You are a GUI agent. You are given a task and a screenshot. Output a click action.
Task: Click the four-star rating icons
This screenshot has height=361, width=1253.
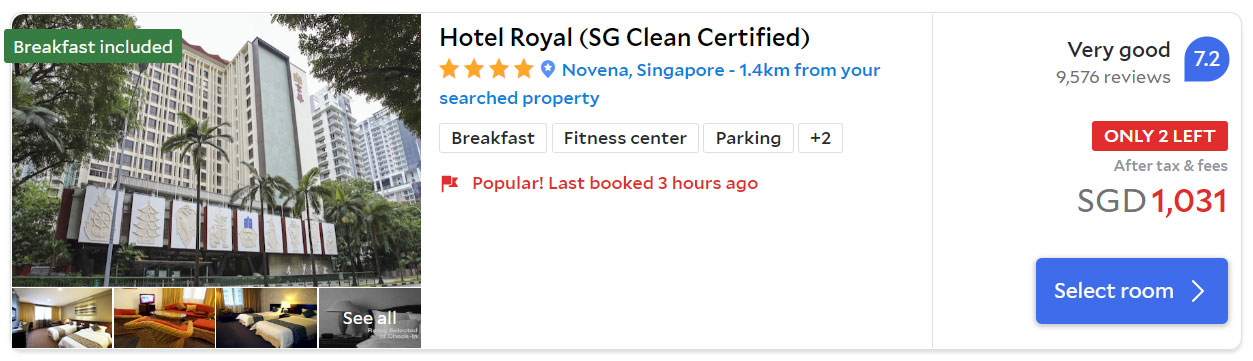tap(487, 70)
